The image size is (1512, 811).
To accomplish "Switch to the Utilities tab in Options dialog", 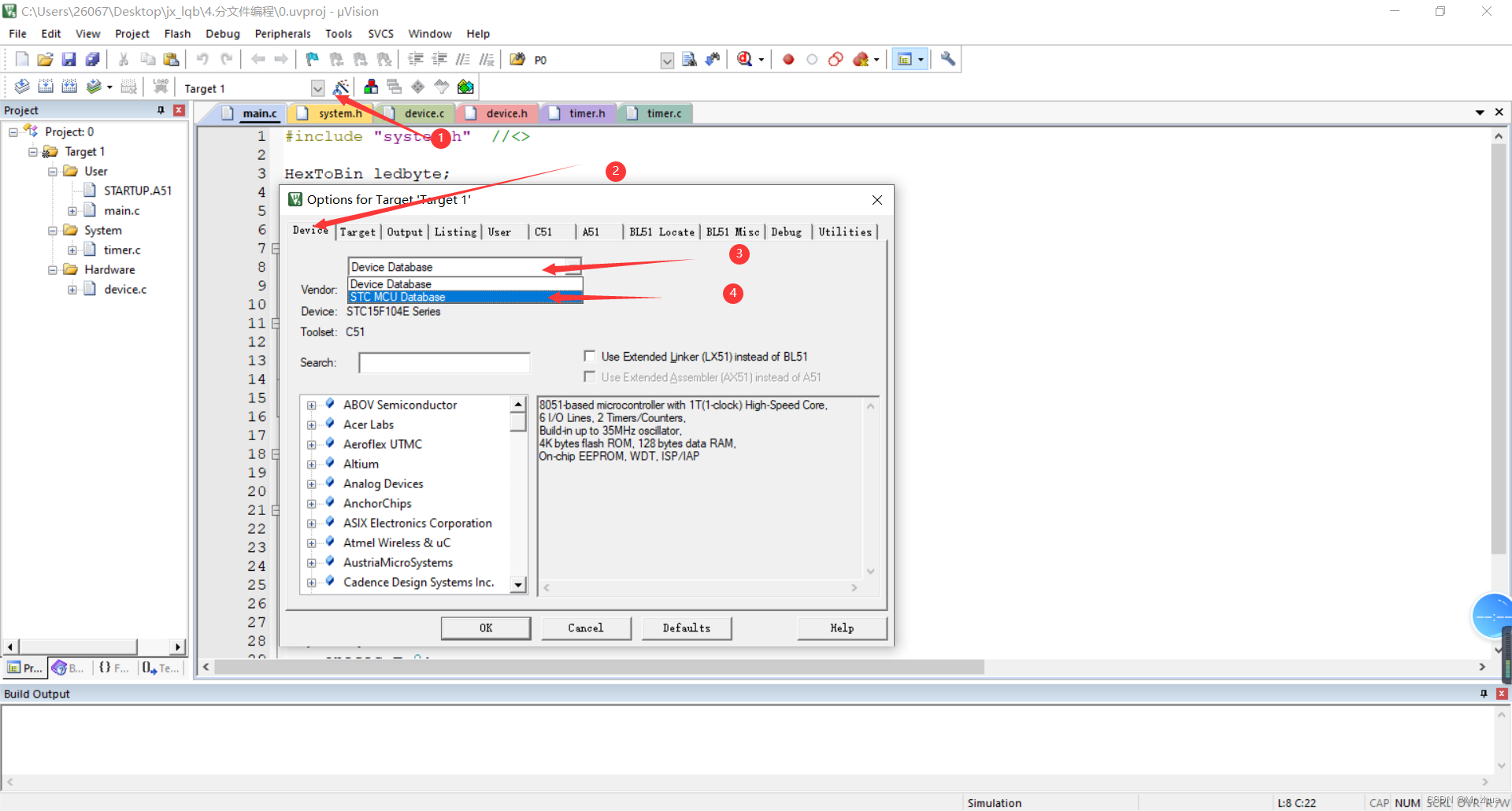I will point(845,231).
